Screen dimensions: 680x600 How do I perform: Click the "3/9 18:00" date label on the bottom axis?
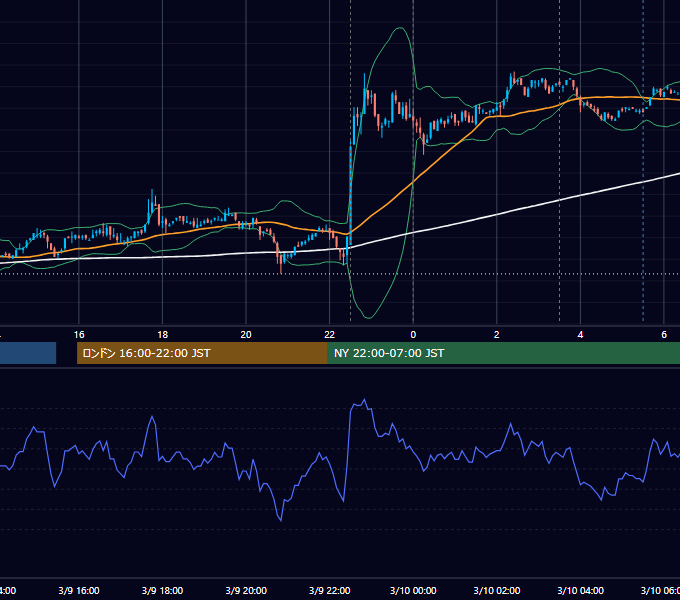pyautogui.click(x=163, y=590)
